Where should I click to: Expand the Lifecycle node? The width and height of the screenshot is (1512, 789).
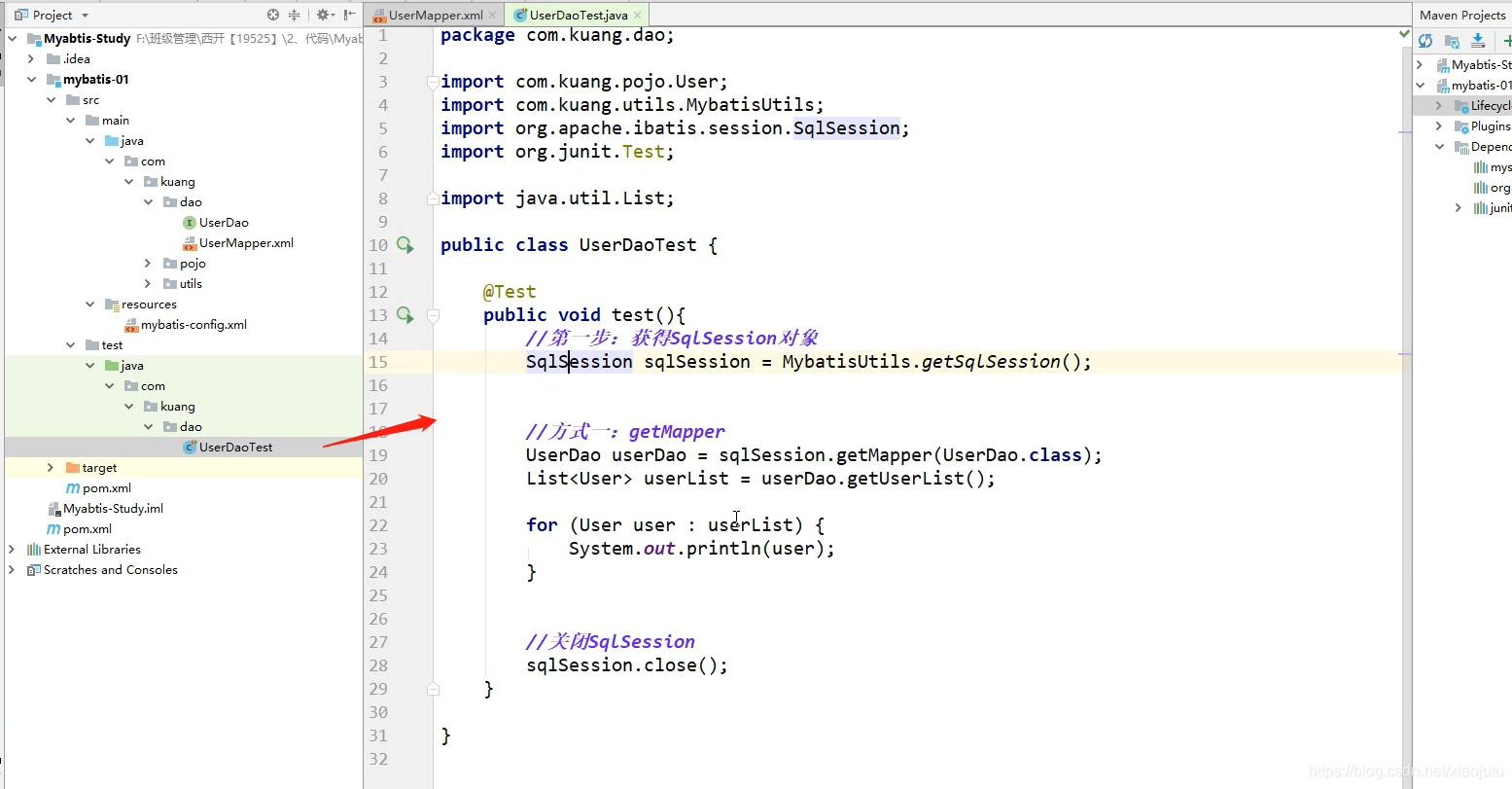(x=1439, y=106)
